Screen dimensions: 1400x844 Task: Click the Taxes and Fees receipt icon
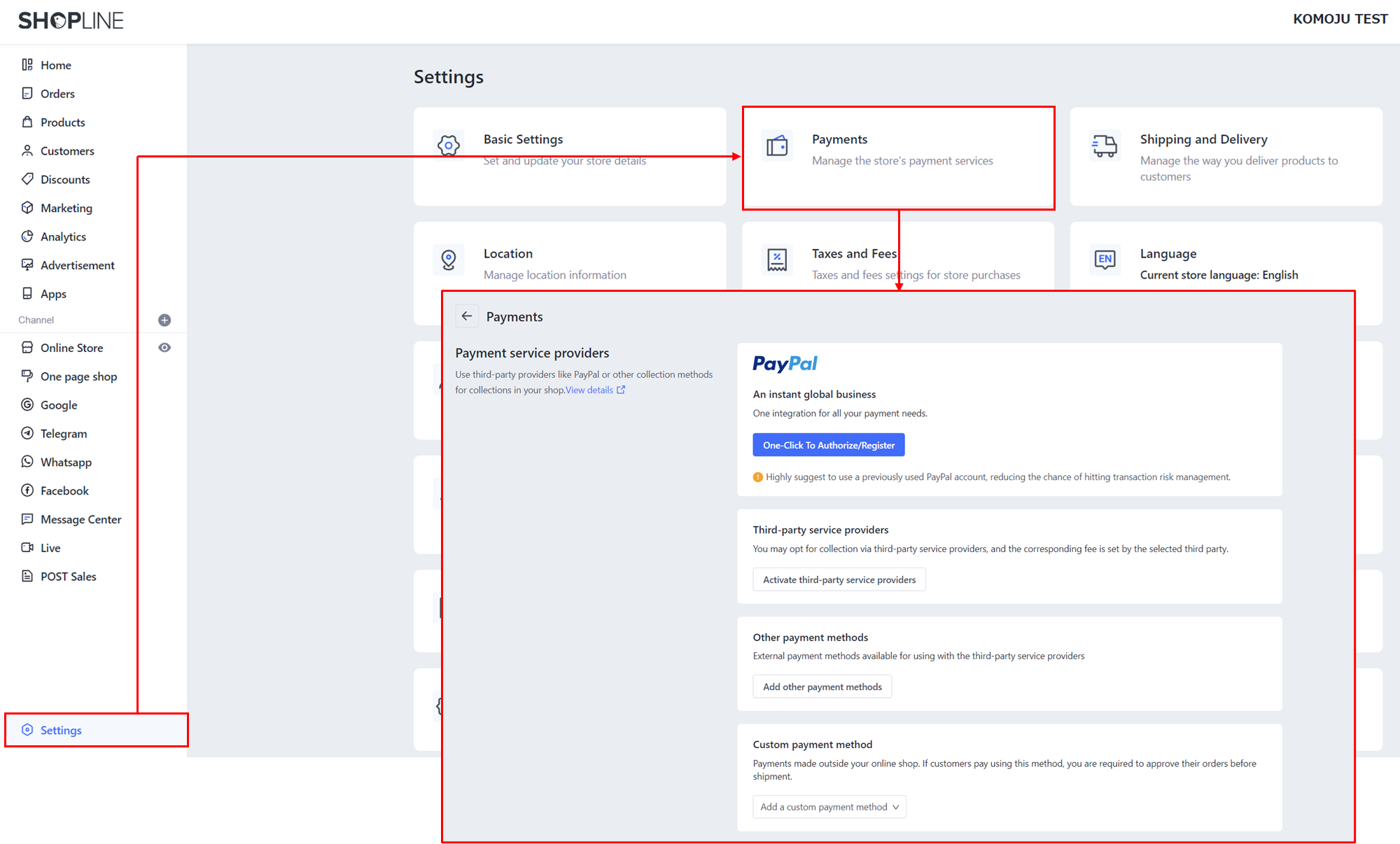(x=777, y=260)
